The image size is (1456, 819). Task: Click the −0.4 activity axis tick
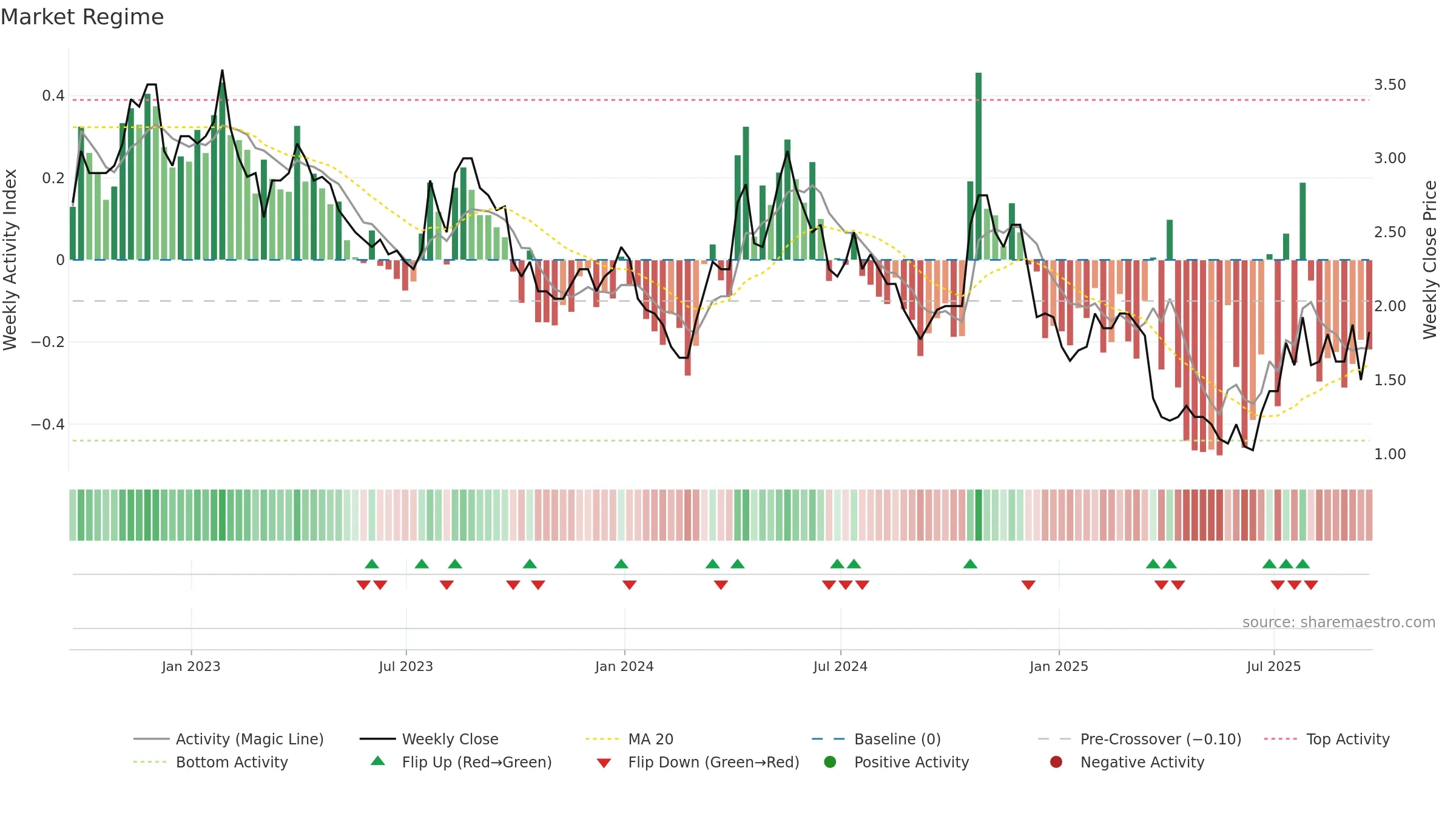[47, 424]
